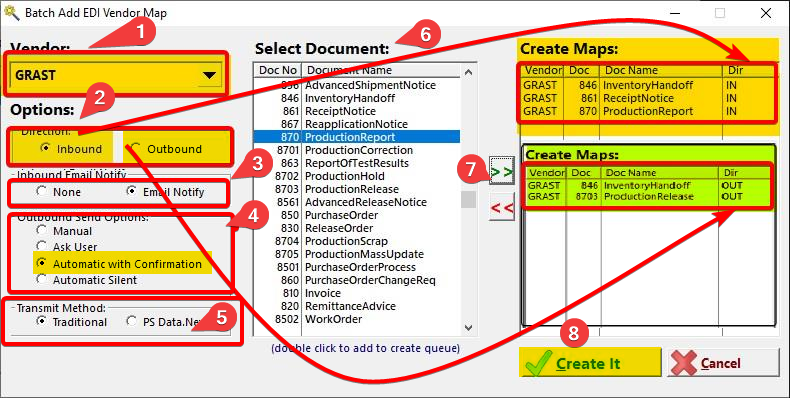Open the GRAST vendor dropdown arrow
Viewport: 790px width, 398px height.
pyautogui.click(x=209, y=76)
